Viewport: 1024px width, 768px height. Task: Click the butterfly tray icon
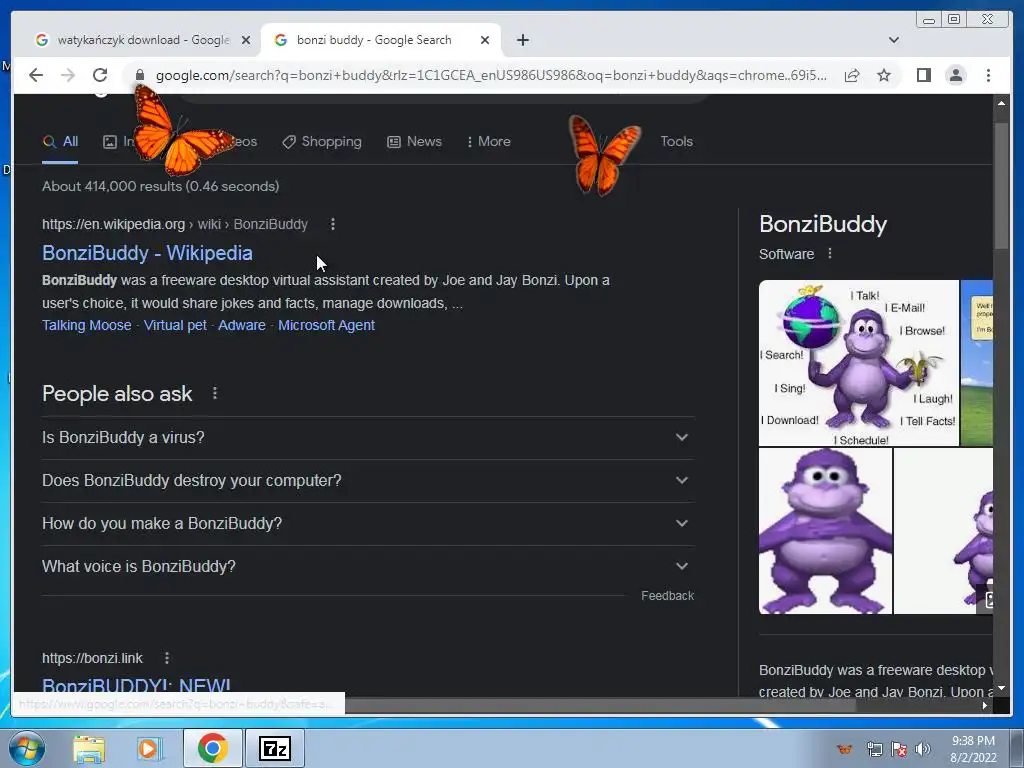[845, 749]
